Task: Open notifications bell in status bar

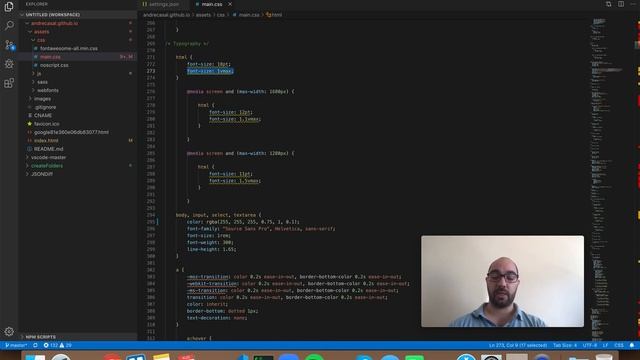Action: pos(632,345)
